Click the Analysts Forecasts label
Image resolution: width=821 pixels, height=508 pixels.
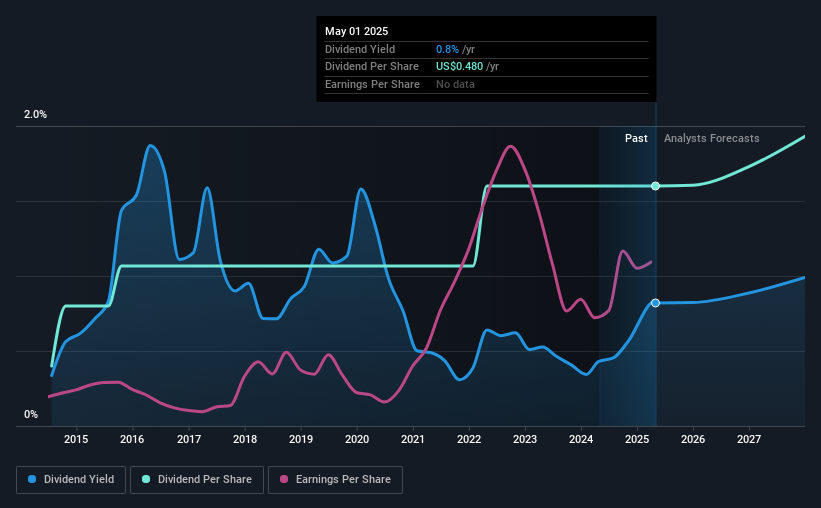[x=712, y=138]
